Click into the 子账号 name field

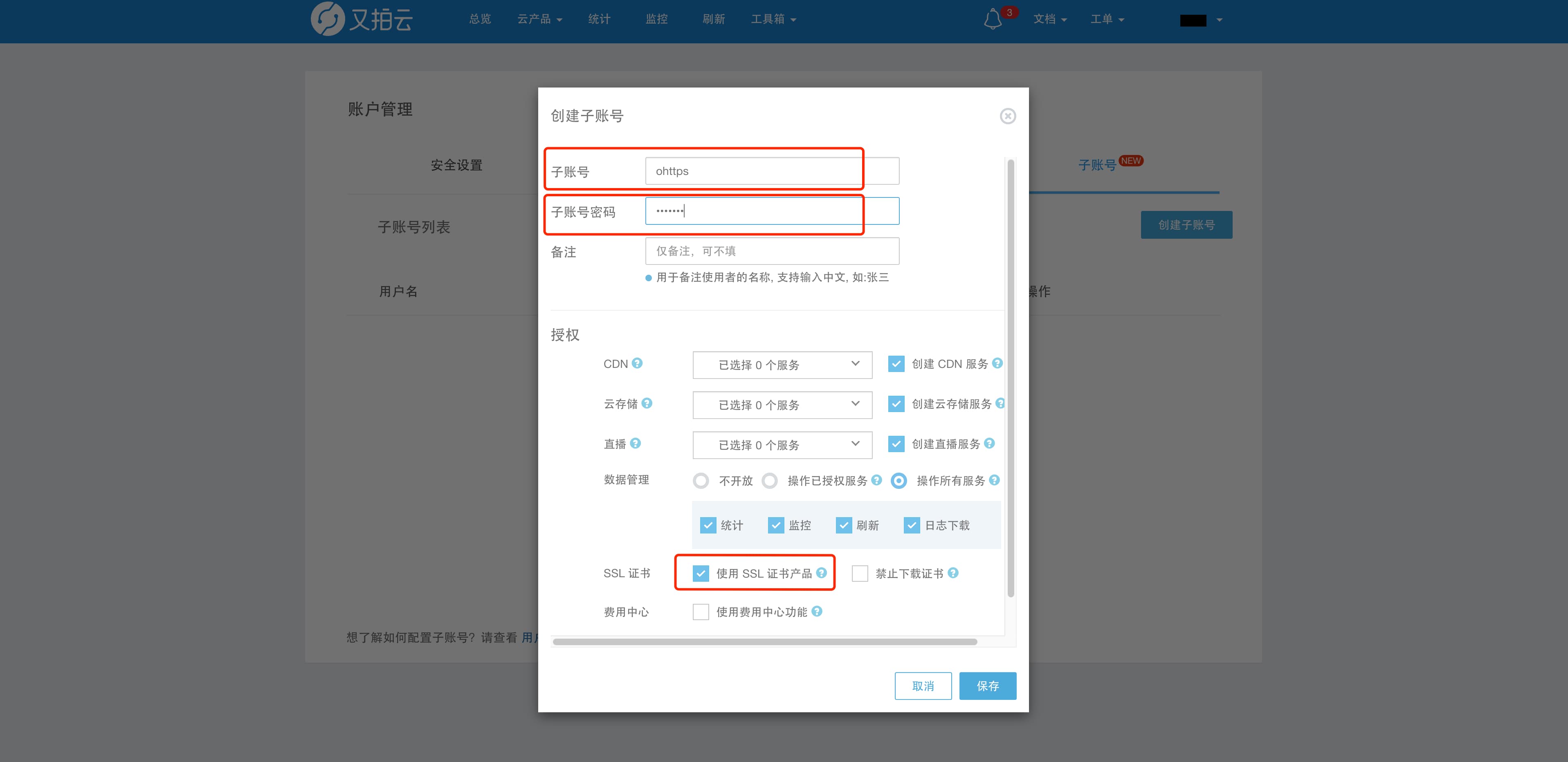(x=772, y=171)
